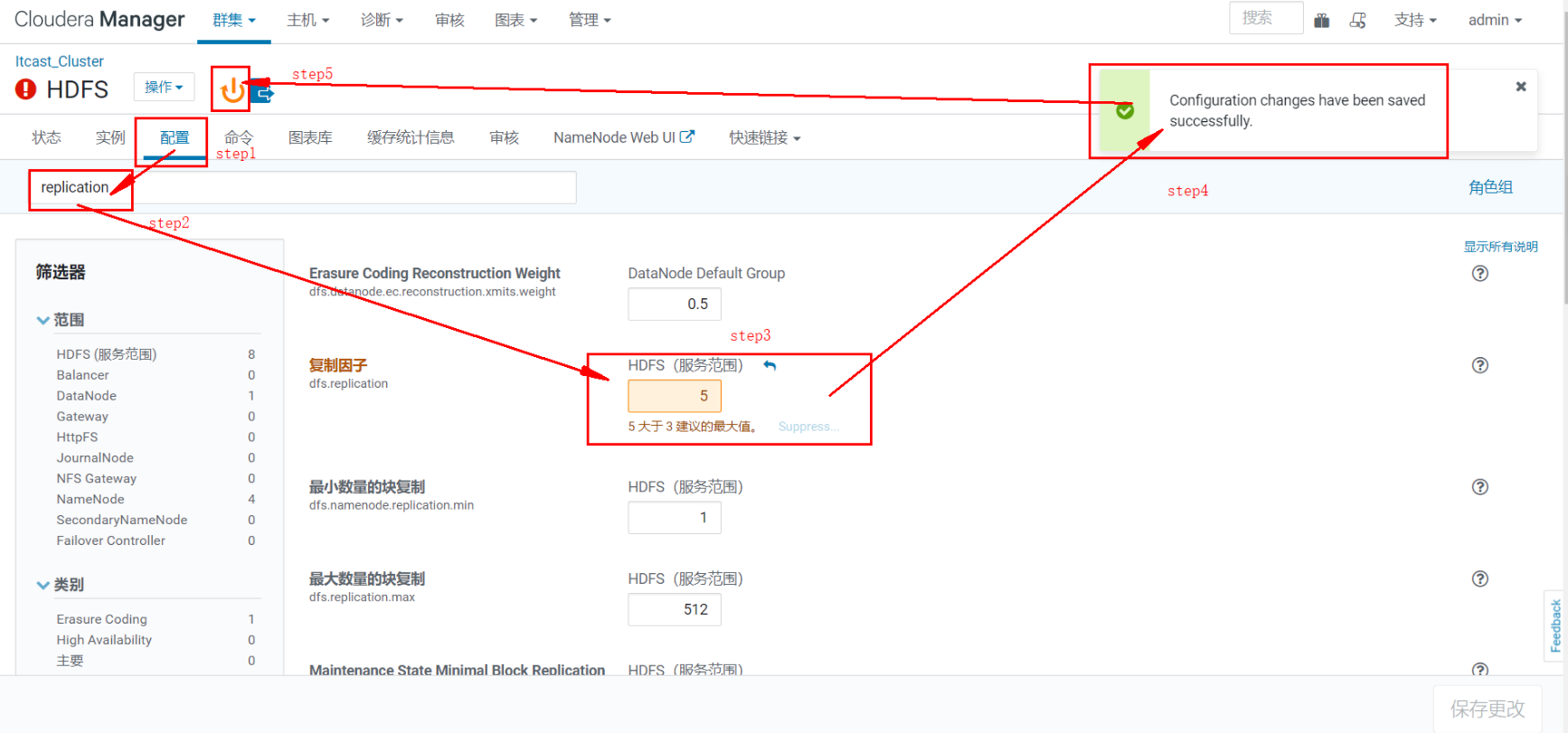Click the 角色组 link
Screen dimensions: 1568x733
click(1490, 187)
